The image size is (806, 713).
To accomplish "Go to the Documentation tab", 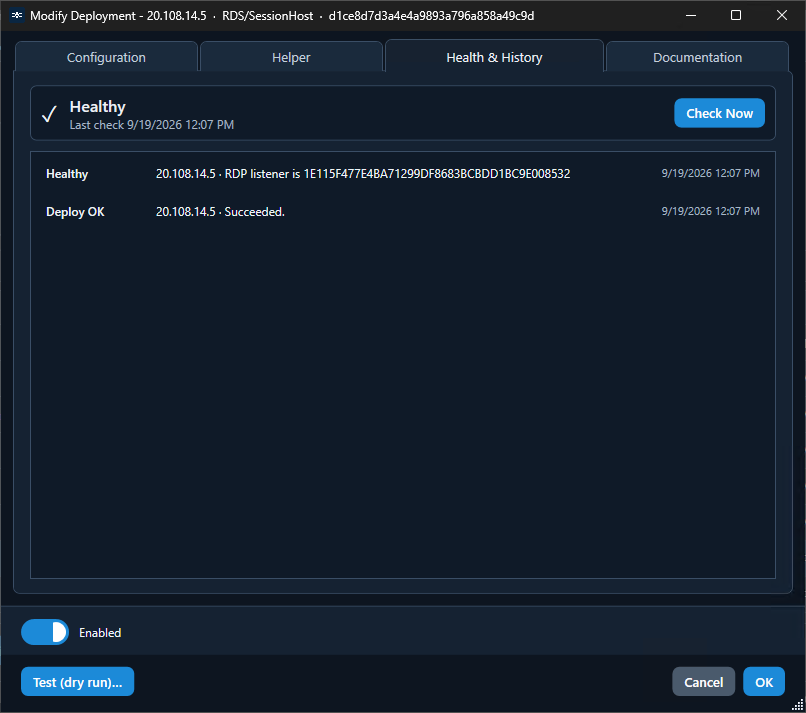I will click(x=697, y=57).
